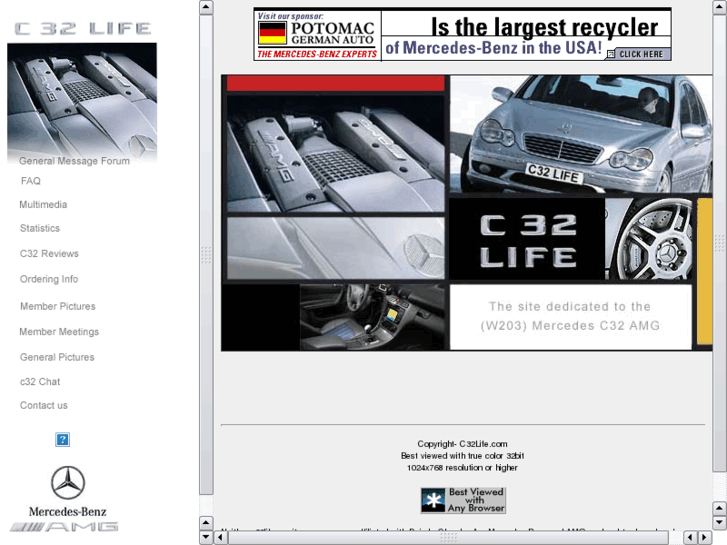This screenshot has height=545, width=727.
Task: Click the left frame vertical scrollbar thumb
Action: 206,255
